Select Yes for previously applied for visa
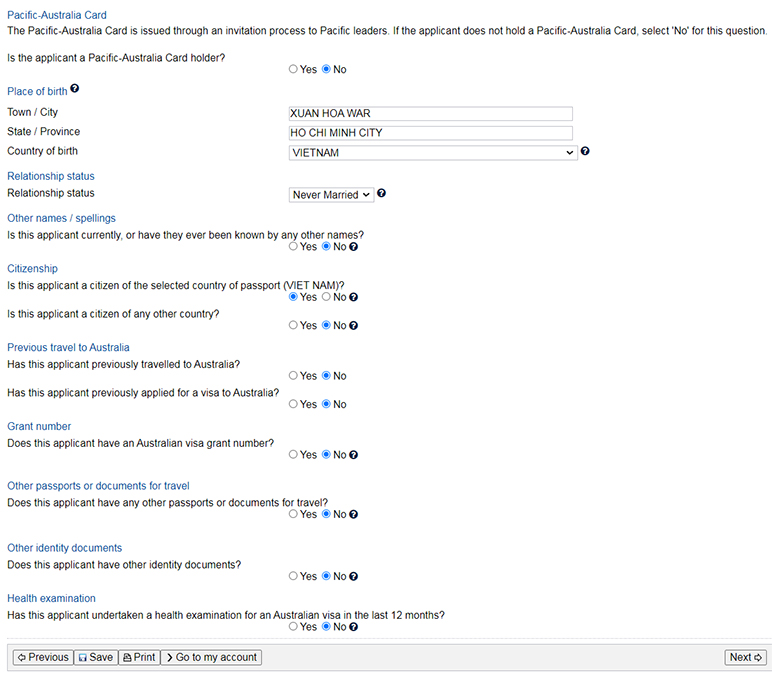Image resolution: width=772 pixels, height=675 pixels. pos(293,404)
